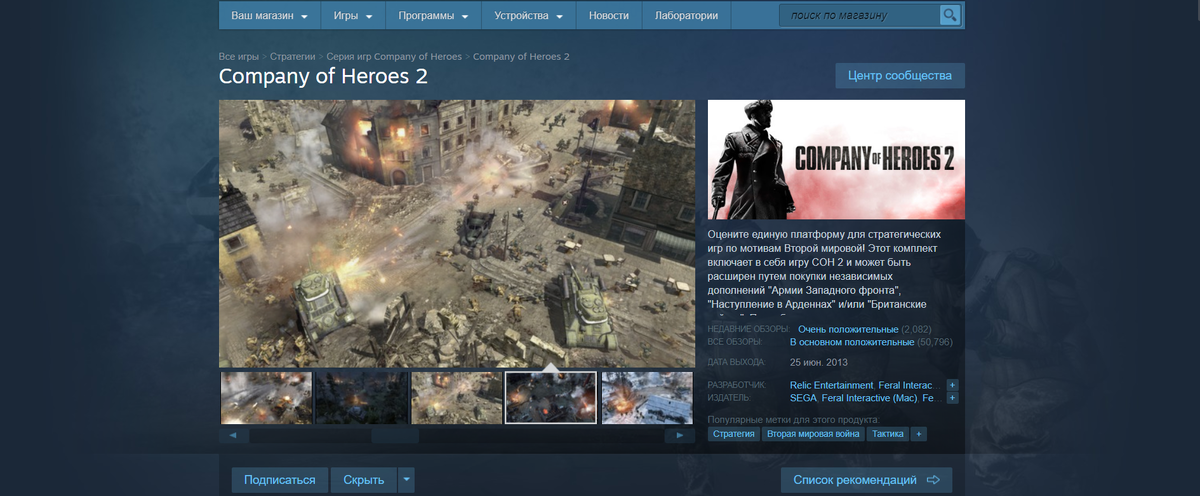
Task: Click the store search magnifier icon
Action: tap(950, 15)
